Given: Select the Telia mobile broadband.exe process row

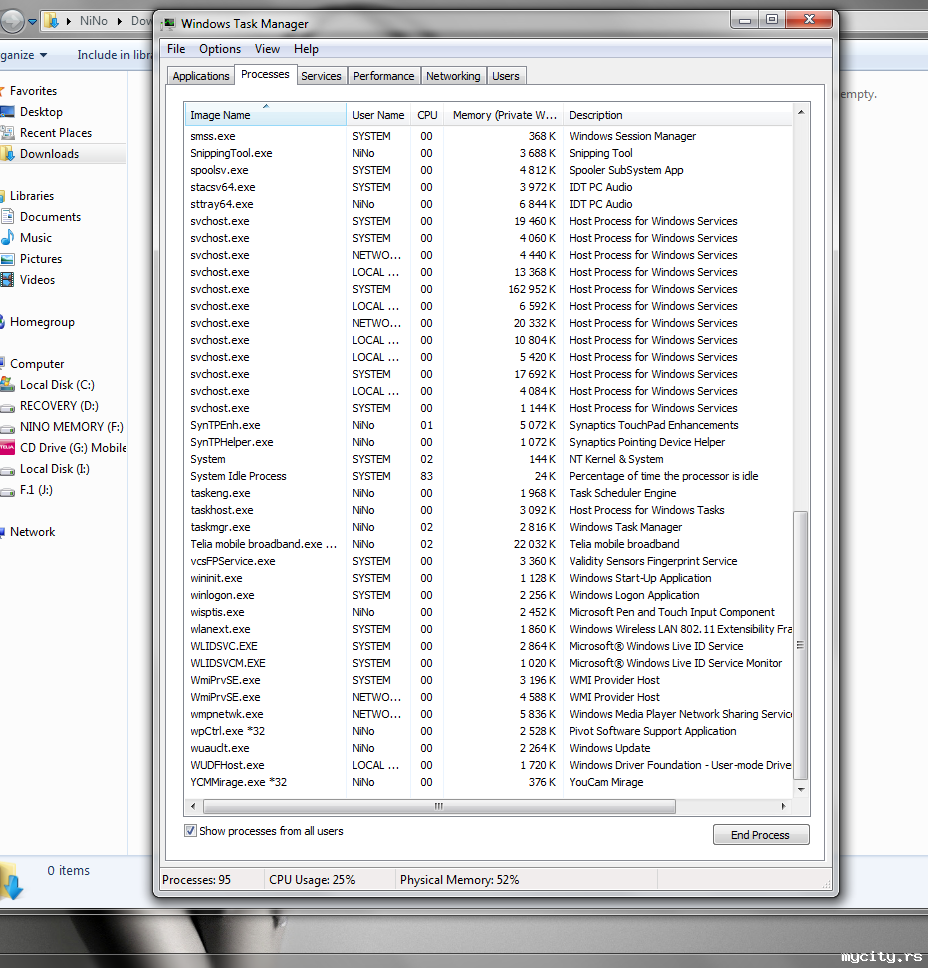Looking at the screenshot, I should tap(488, 544).
